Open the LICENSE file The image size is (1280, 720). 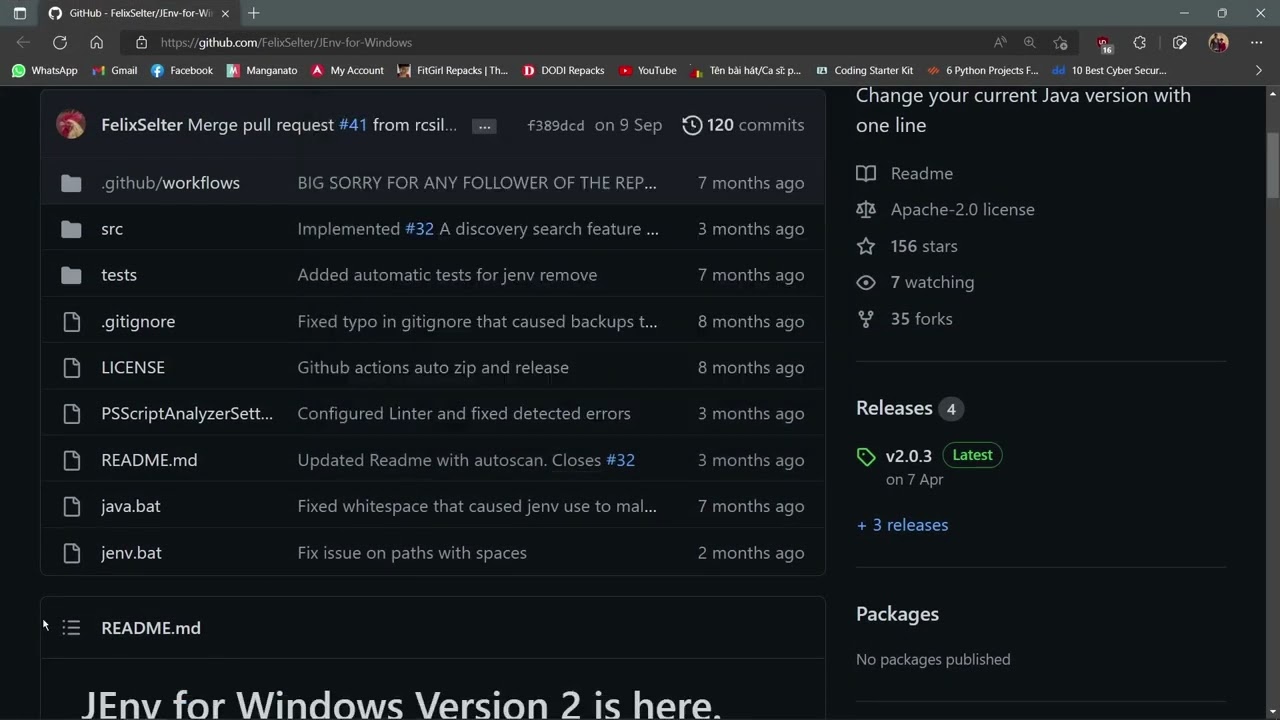pos(133,367)
